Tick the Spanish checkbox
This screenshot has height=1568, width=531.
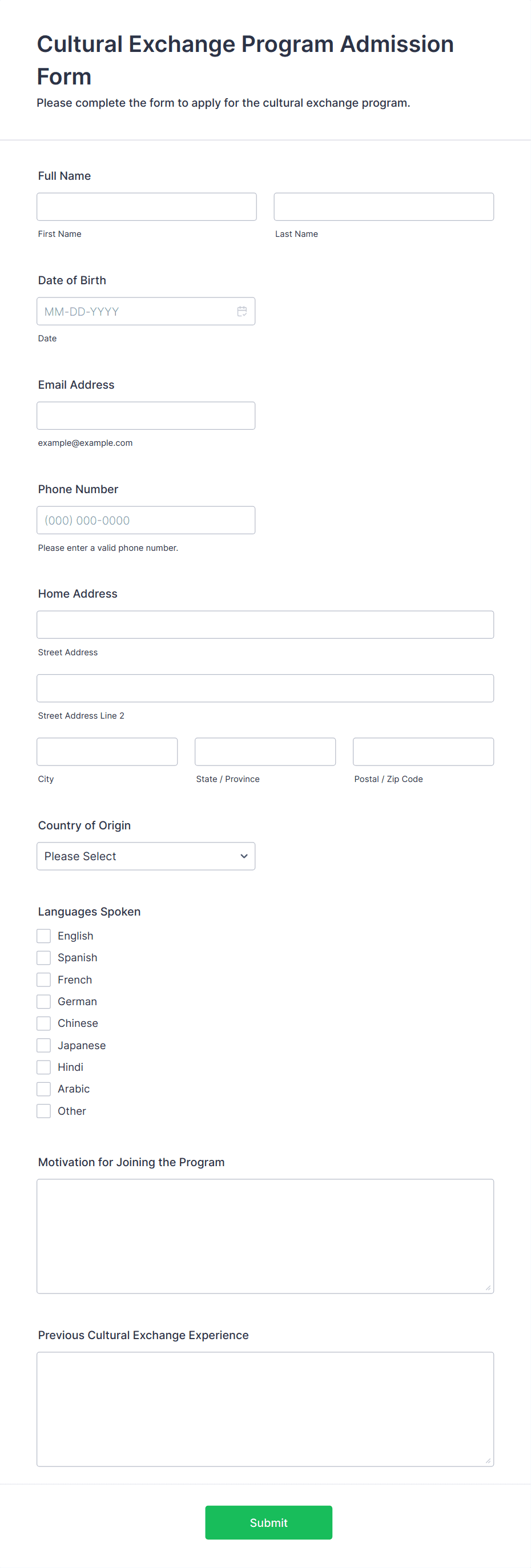point(44,957)
